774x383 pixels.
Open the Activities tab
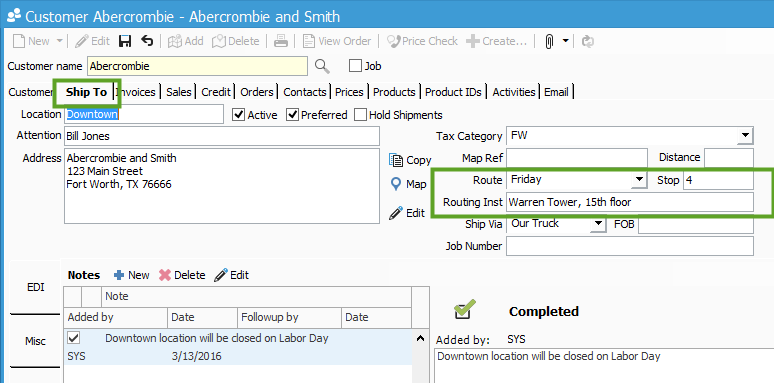click(514, 92)
